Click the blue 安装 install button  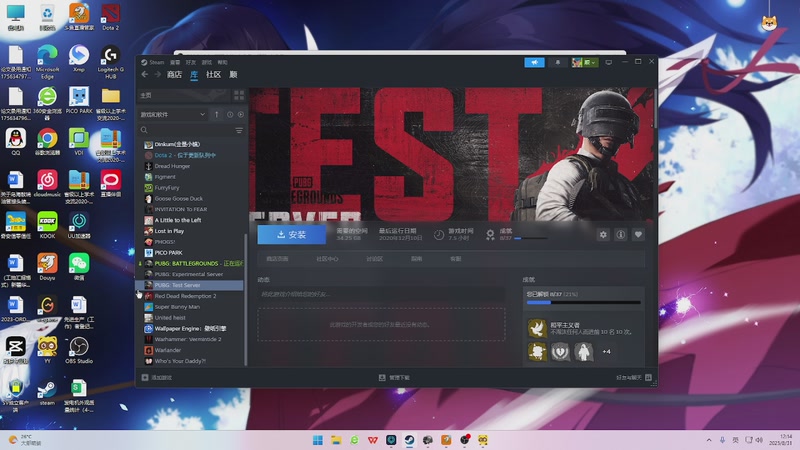pos(291,235)
